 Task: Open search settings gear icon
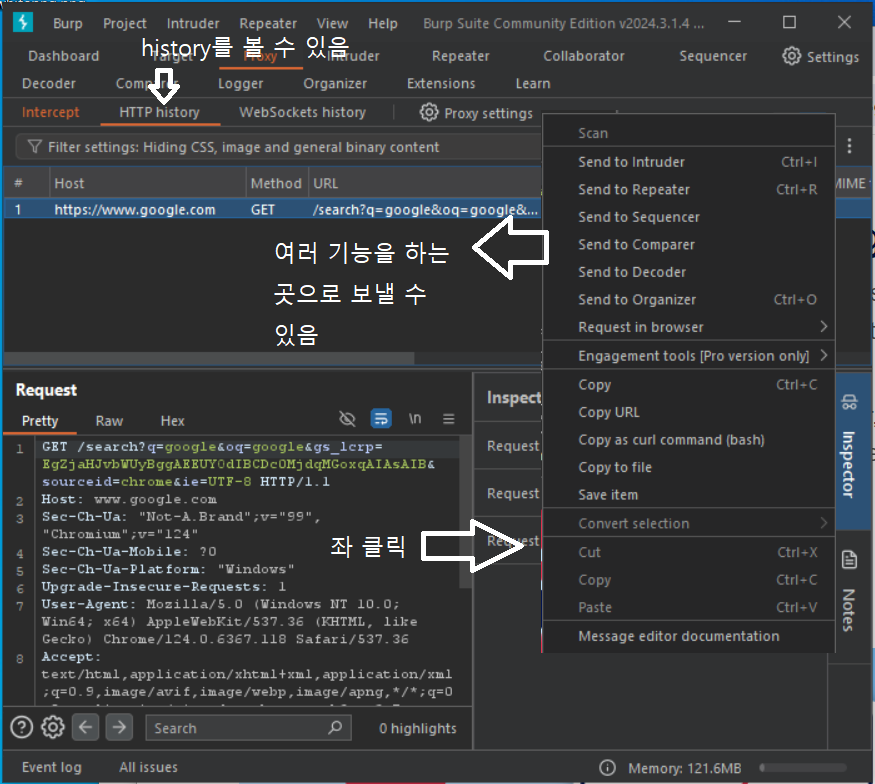pos(53,728)
